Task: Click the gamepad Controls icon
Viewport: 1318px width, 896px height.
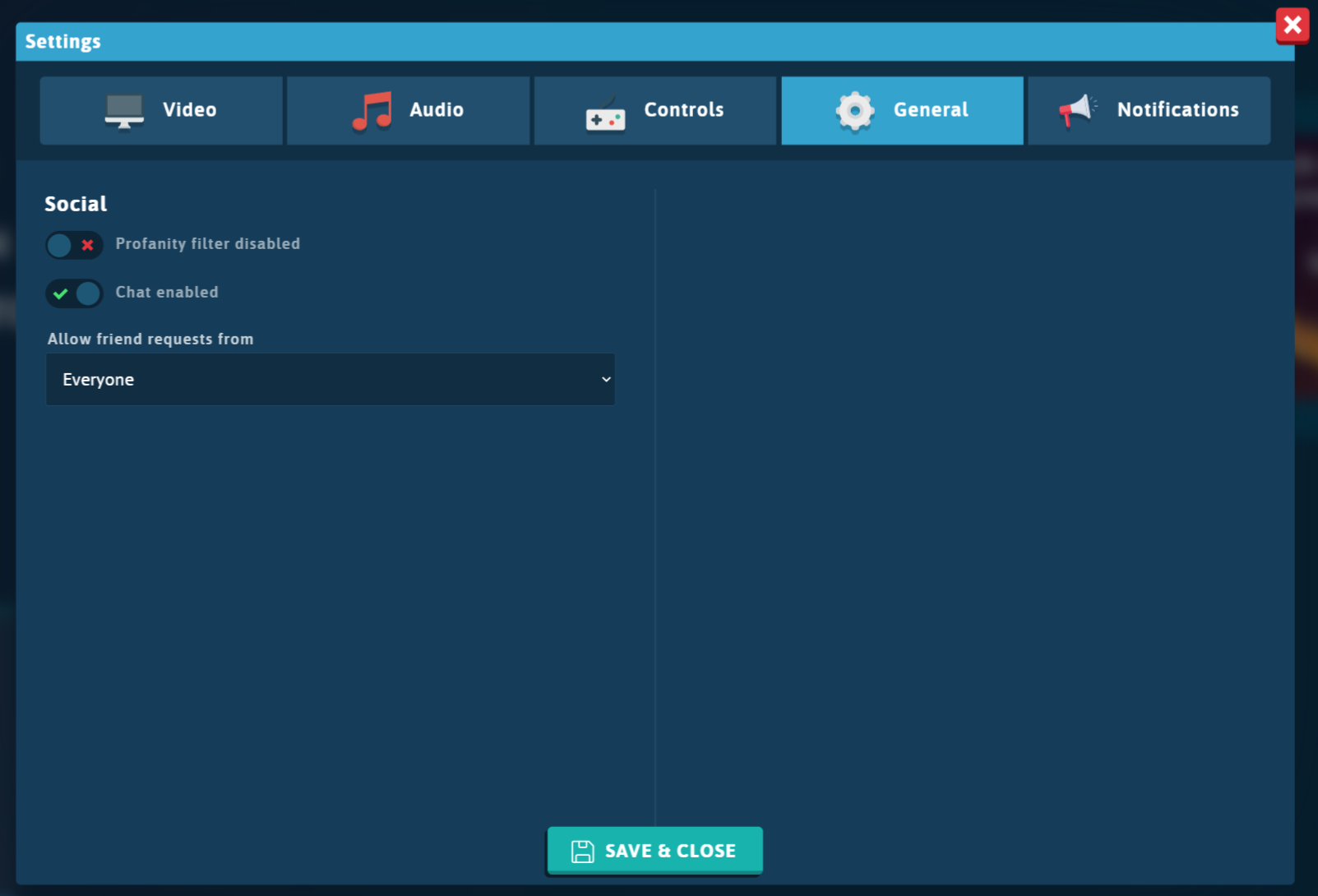Action: 606,114
